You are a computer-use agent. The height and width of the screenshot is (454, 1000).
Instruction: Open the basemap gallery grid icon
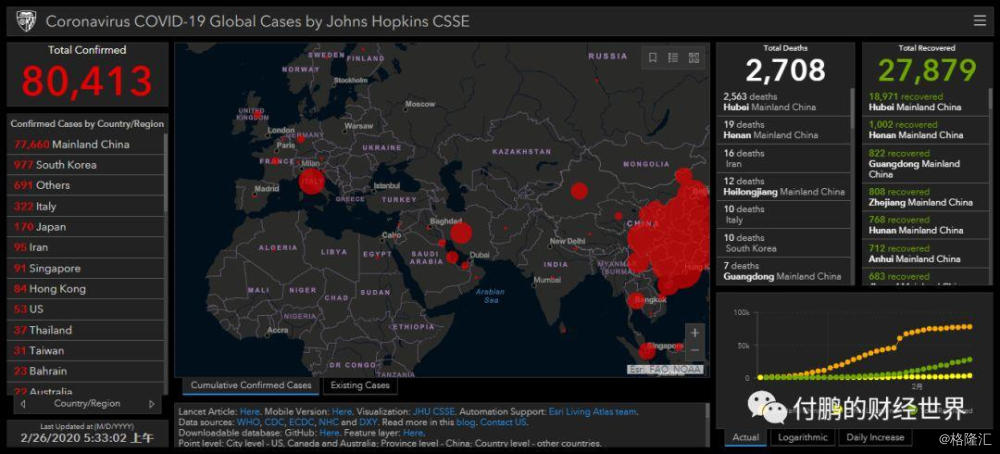coord(693,57)
